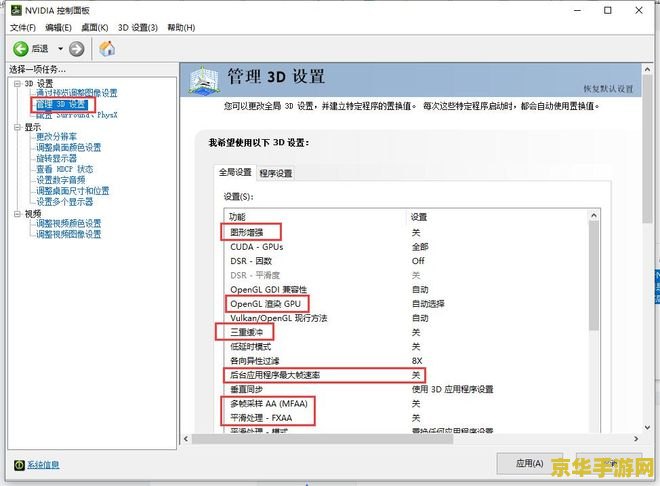Image resolution: width=660 pixels, height=486 pixels.
Task: Click the 应用(A) button
Action: point(529,464)
